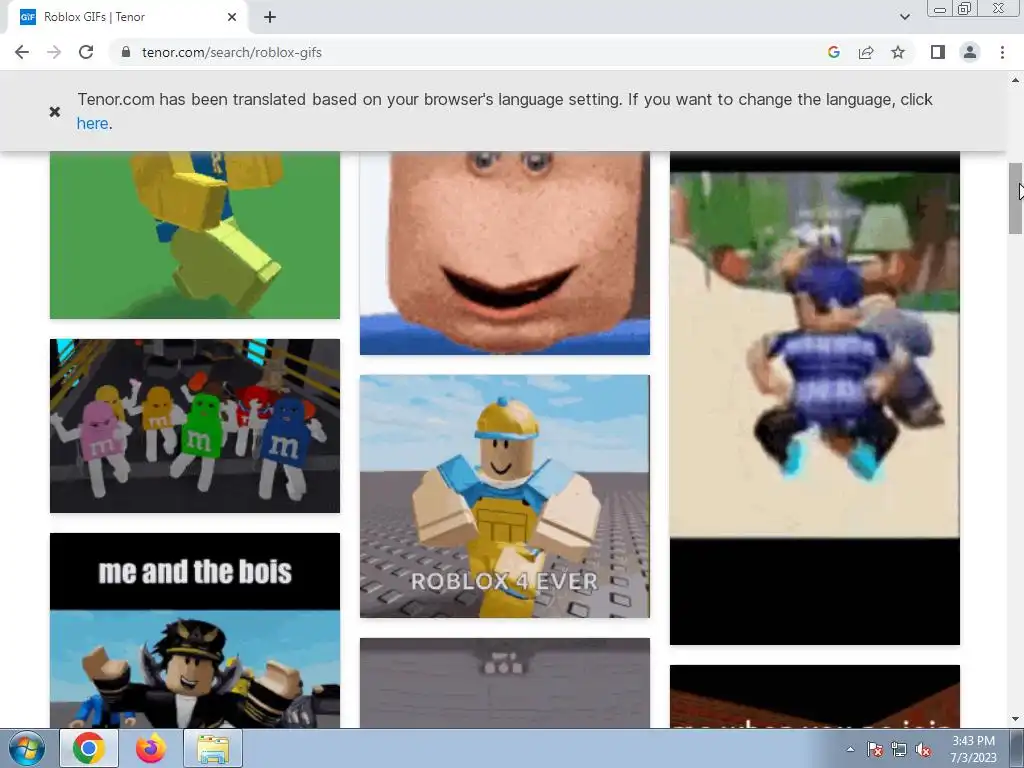
Task: Open the Windows Start menu
Action: click(x=27, y=748)
